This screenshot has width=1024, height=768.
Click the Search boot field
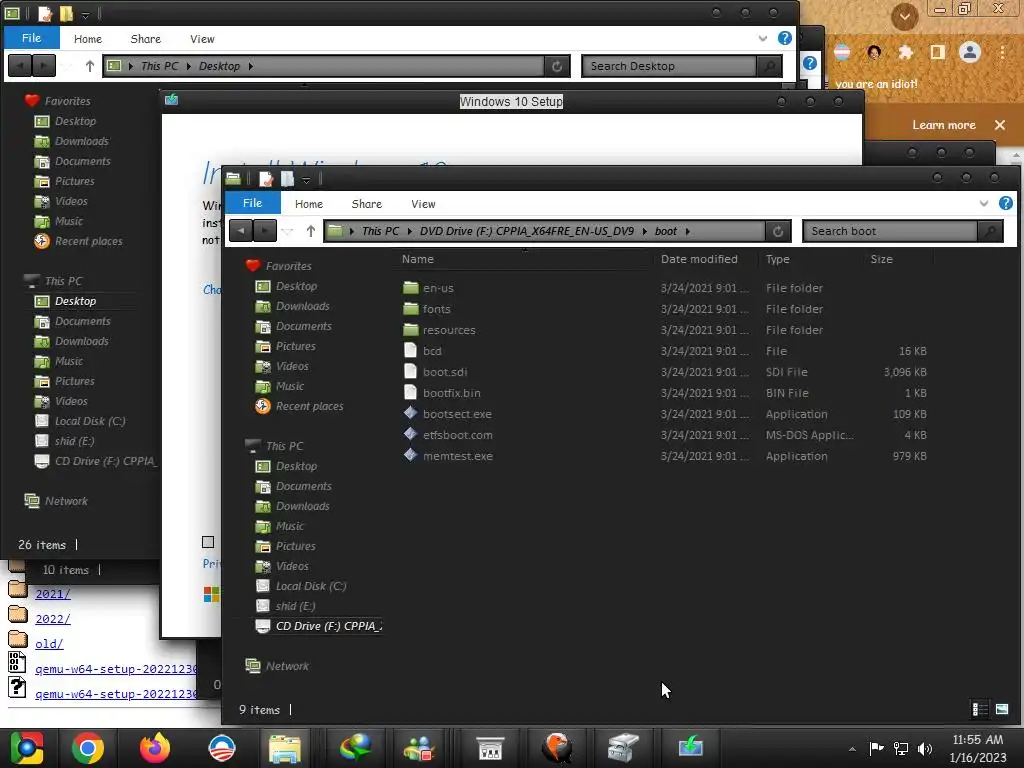click(x=891, y=231)
